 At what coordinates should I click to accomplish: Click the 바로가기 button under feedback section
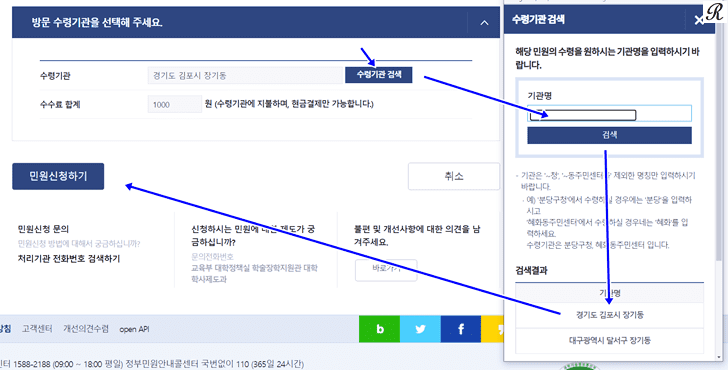[x=386, y=270]
